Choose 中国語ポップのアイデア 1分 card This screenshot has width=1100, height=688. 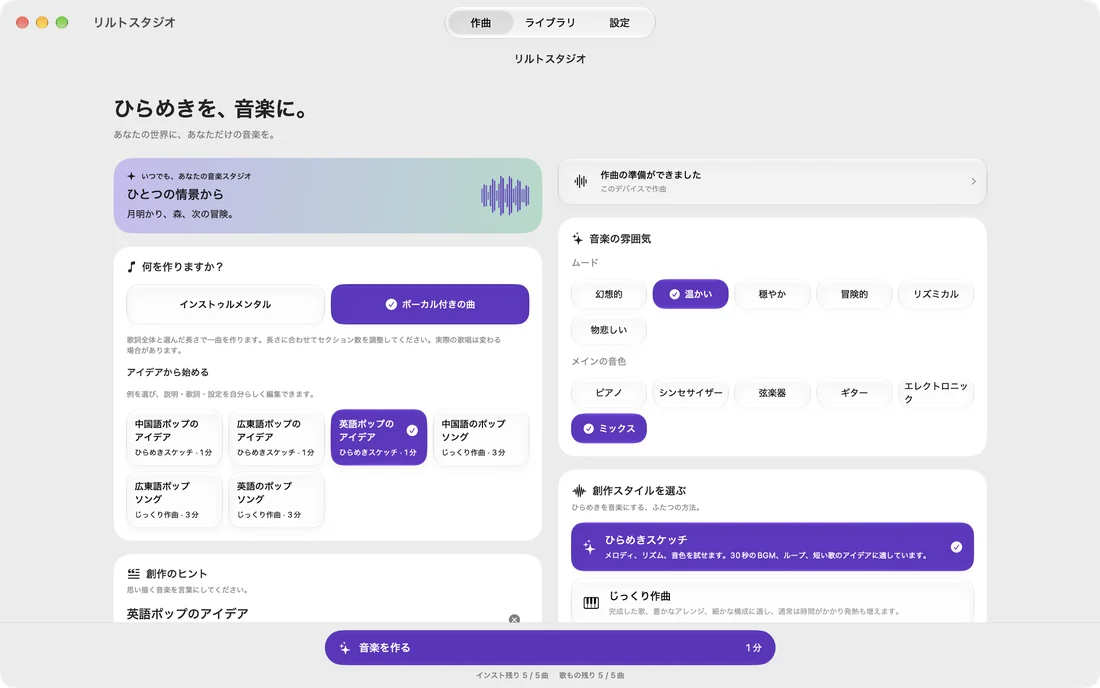click(174, 438)
